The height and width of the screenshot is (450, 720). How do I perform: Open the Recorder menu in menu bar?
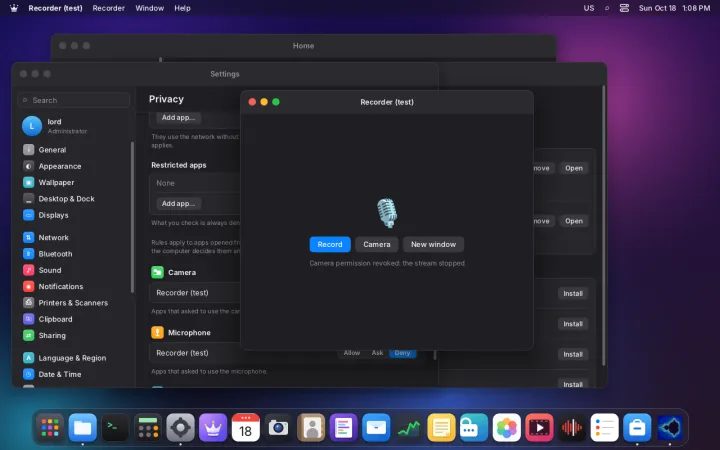pyautogui.click(x=108, y=8)
